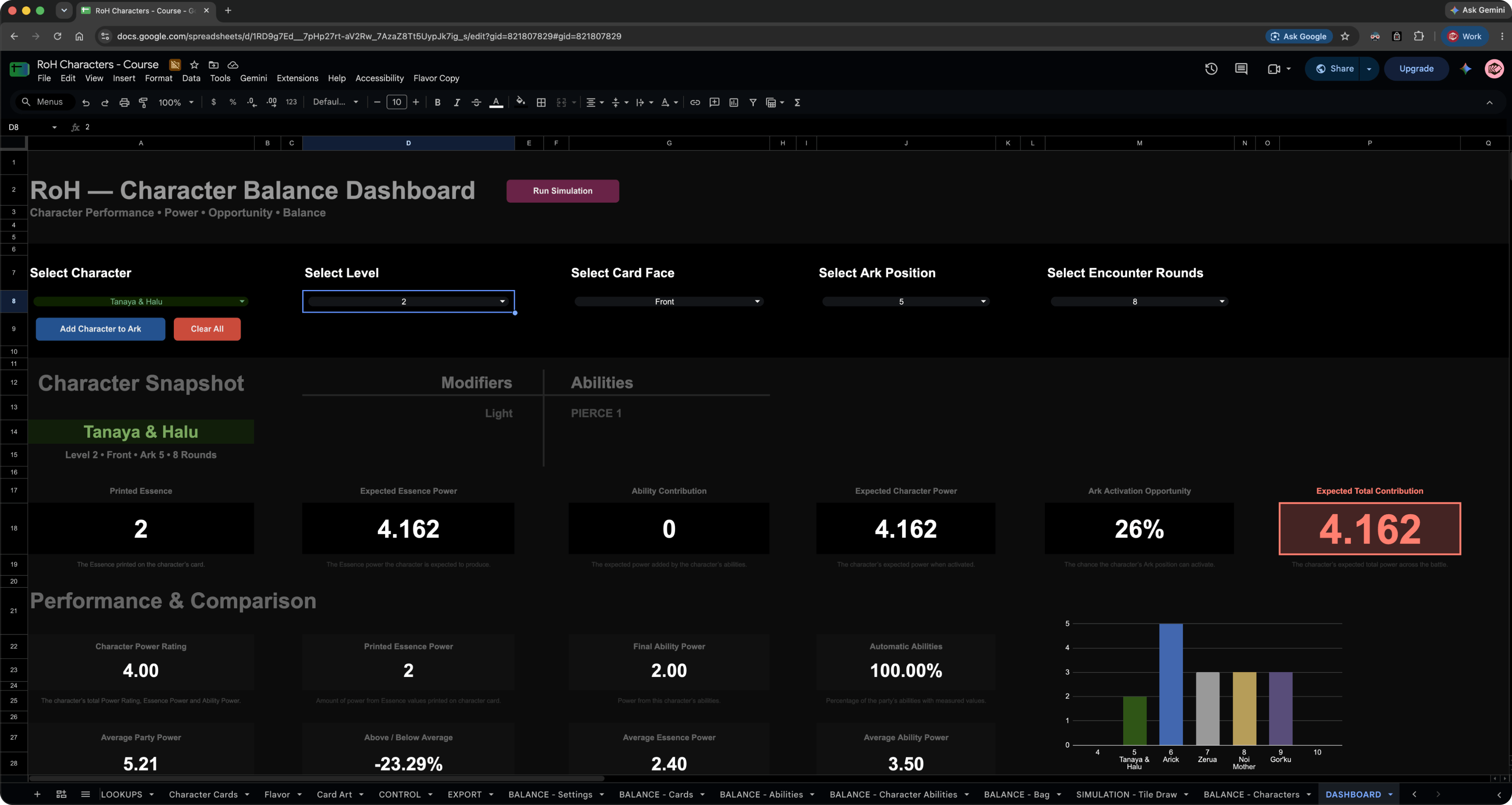Click Add Character to Ark button
The width and height of the screenshot is (1512, 805).
(100, 329)
